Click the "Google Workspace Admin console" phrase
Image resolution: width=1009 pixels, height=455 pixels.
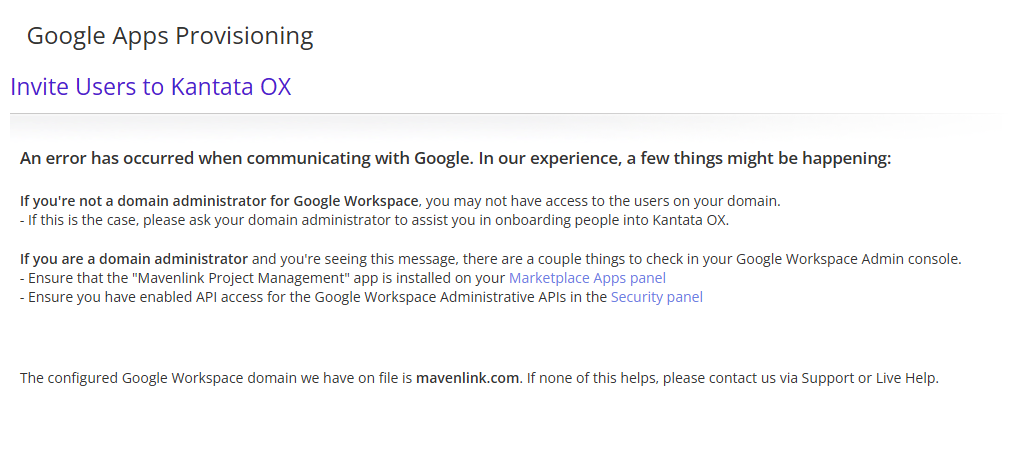point(846,259)
